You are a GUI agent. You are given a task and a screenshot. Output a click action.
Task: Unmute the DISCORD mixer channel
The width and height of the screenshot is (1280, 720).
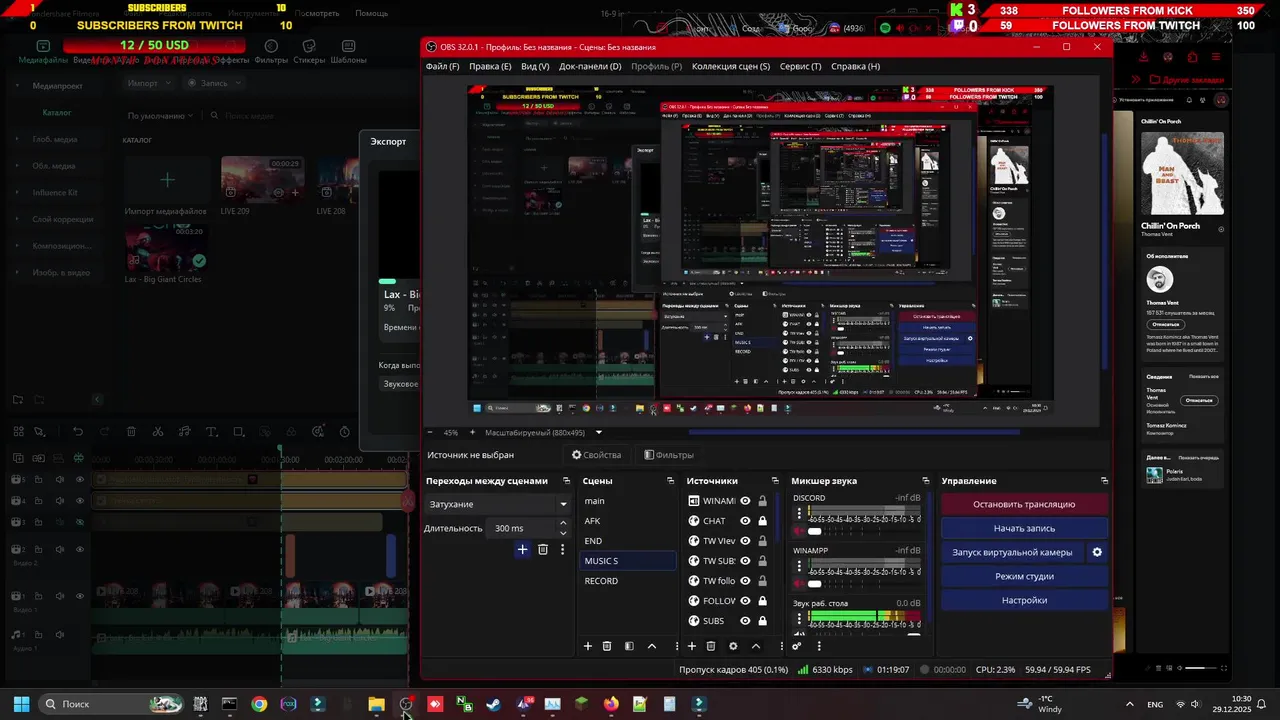[799, 531]
